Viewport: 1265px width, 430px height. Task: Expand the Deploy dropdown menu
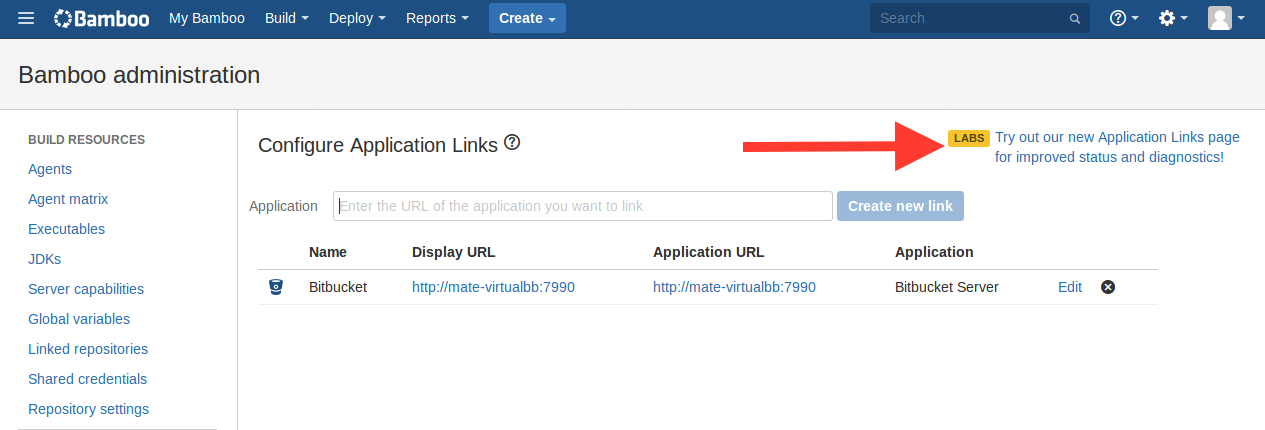[x=357, y=18]
